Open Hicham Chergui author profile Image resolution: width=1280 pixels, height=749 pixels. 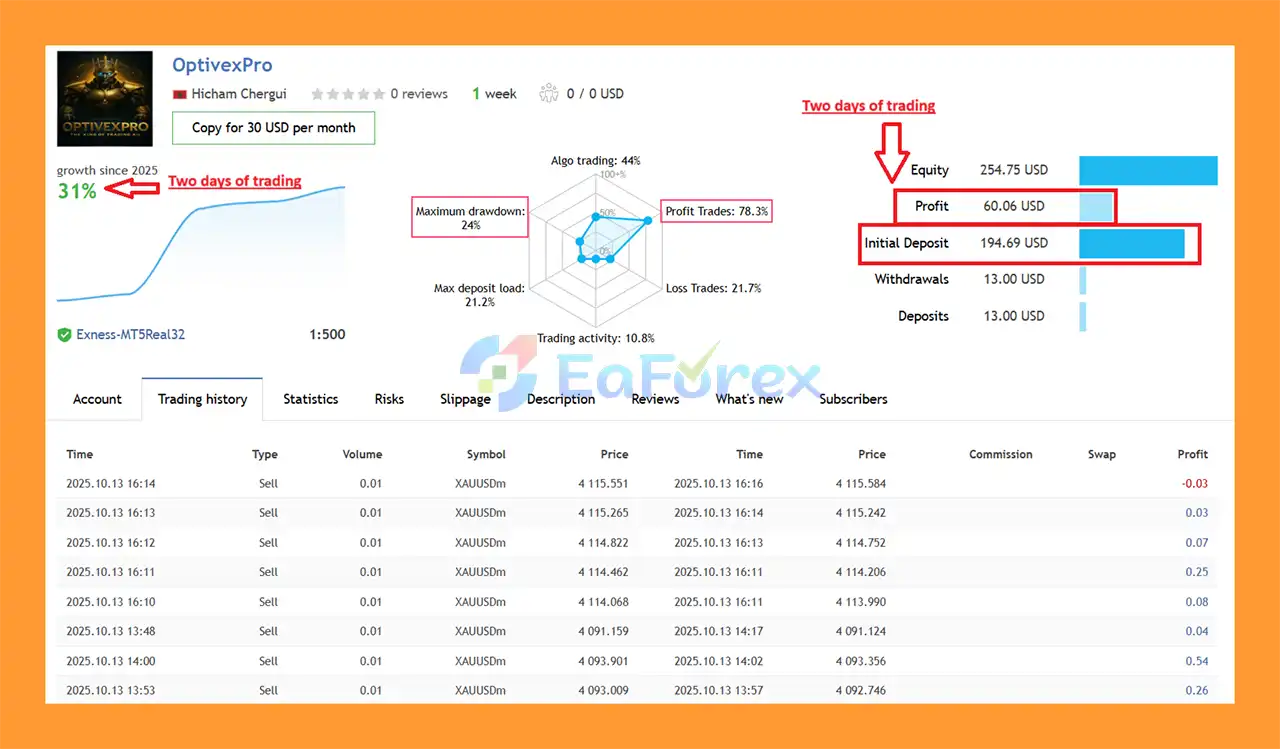pos(239,94)
